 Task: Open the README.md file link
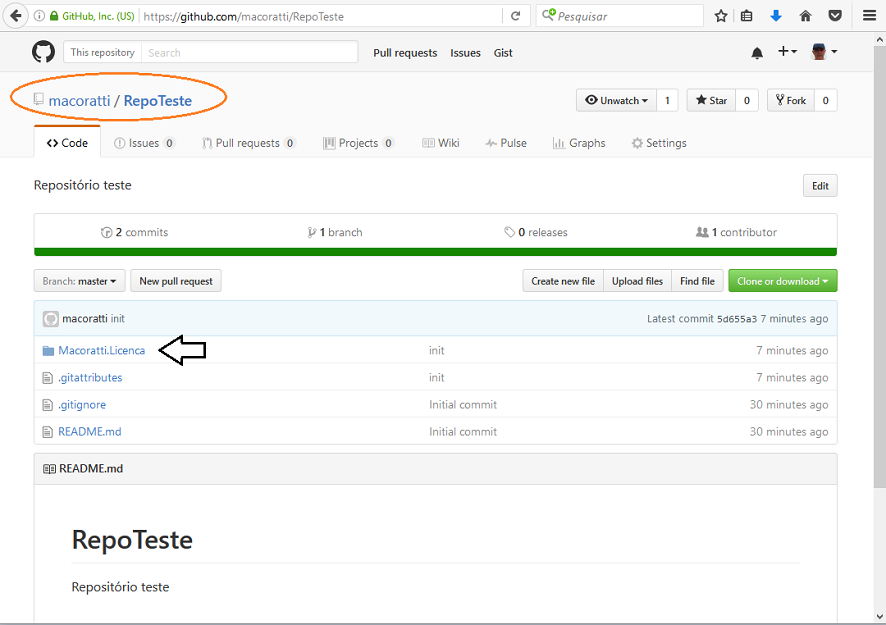[90, 432]
